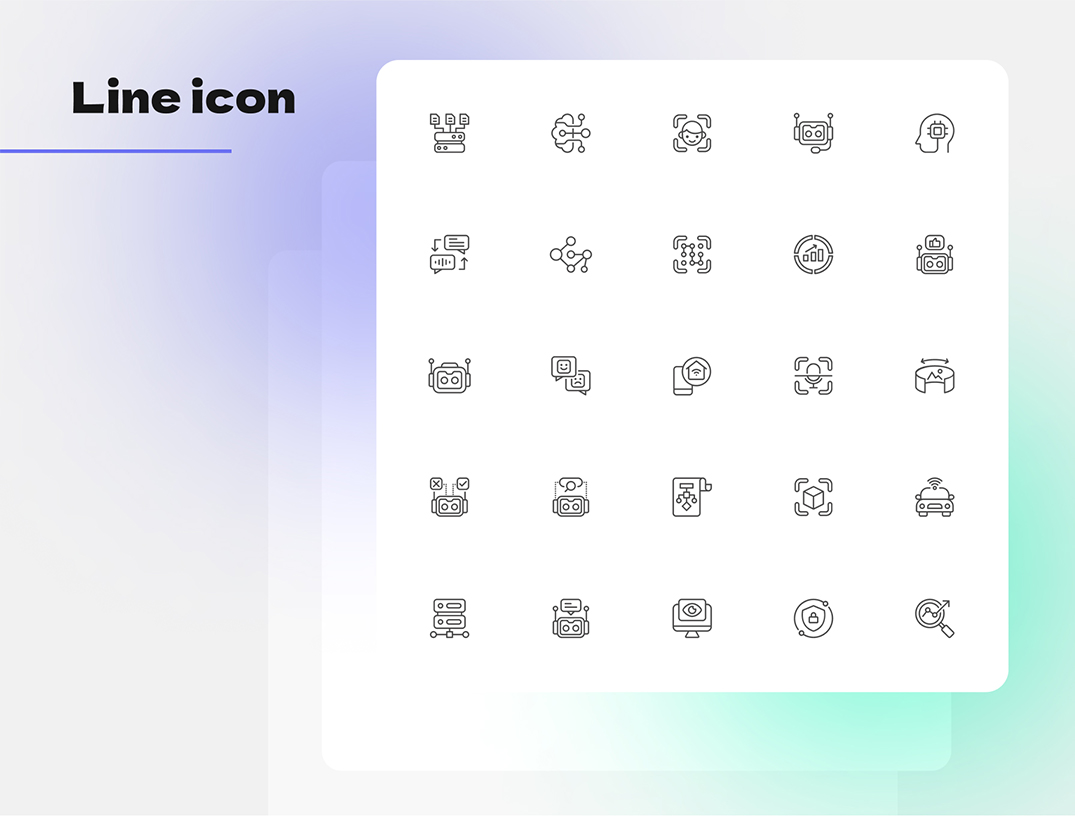Click the target with magnifier icon
Image resolution: width=1075 pixels, height=816 pixels.
click(934, 618)
